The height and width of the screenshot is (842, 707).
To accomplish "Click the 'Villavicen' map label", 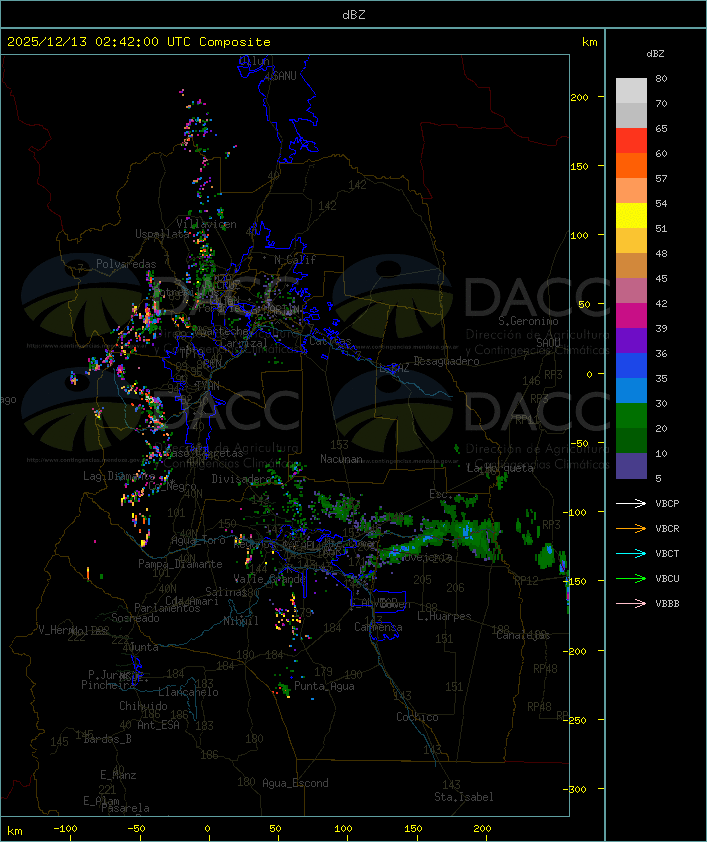I will 207,224.
